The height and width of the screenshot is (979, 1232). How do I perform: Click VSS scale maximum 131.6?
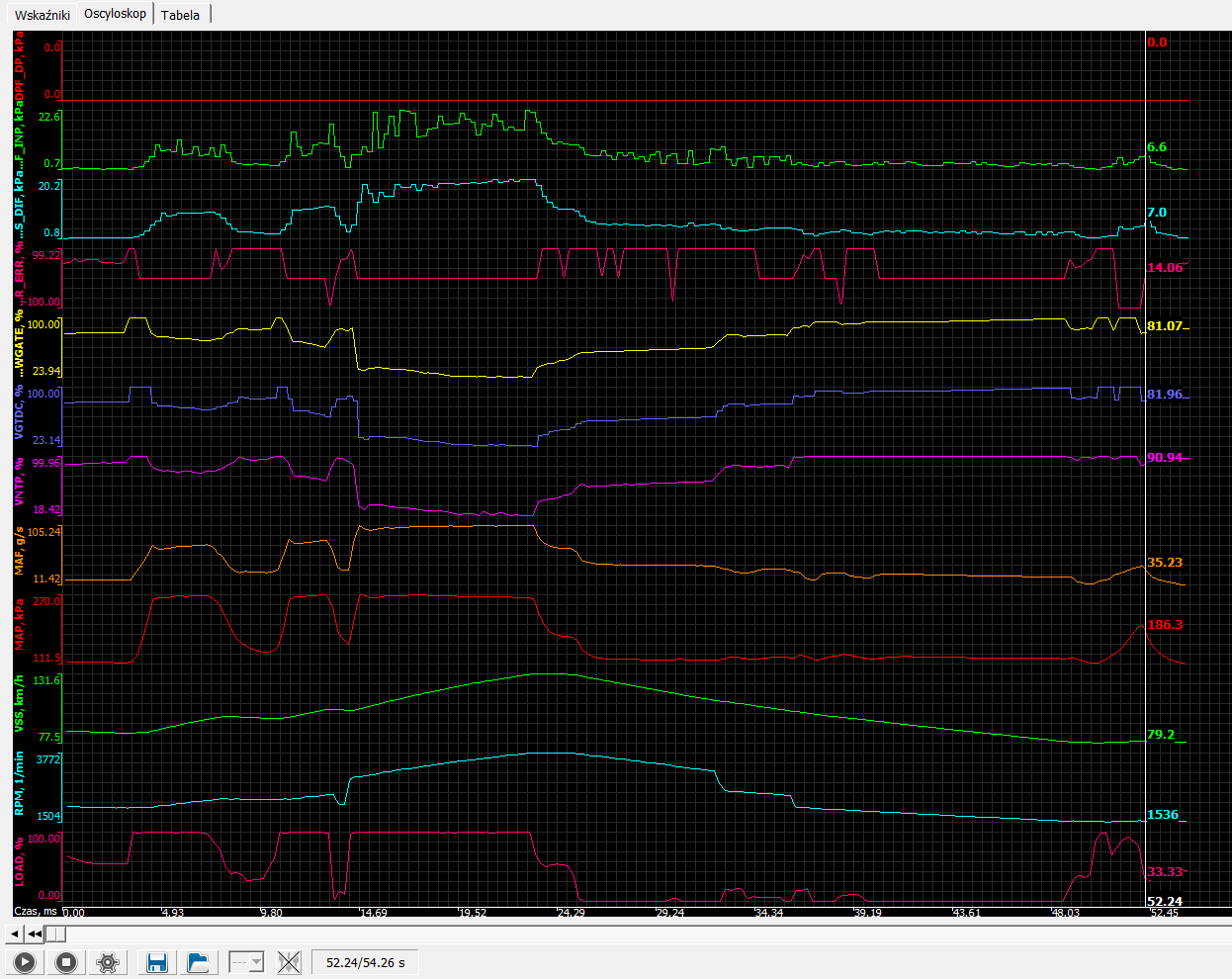click(47, 680)
